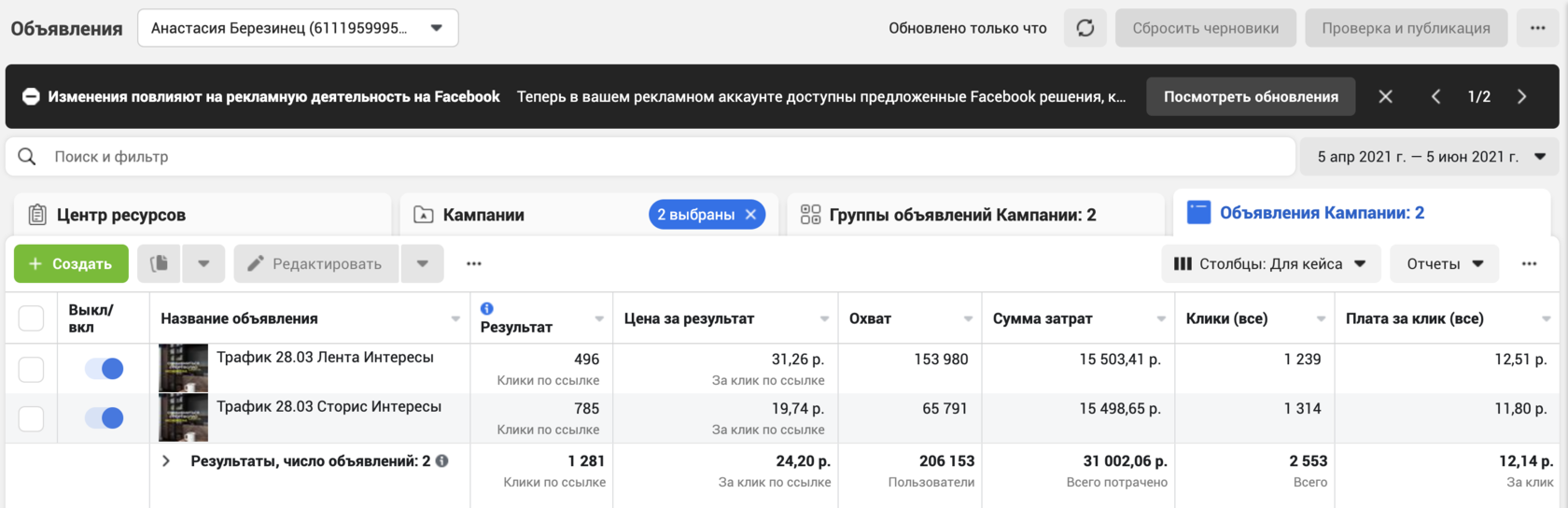Switch to Группы объявлений tab

[961, 215]
